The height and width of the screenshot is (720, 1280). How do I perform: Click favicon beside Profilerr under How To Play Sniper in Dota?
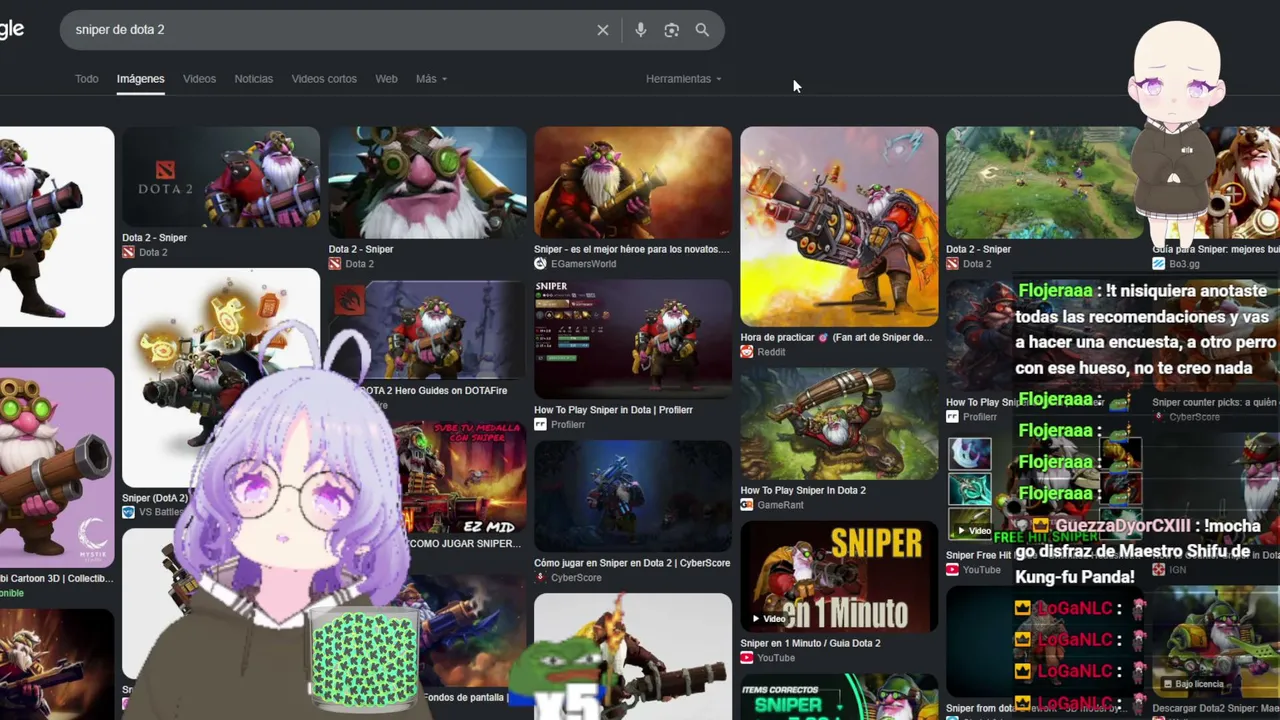click(540, 424)
